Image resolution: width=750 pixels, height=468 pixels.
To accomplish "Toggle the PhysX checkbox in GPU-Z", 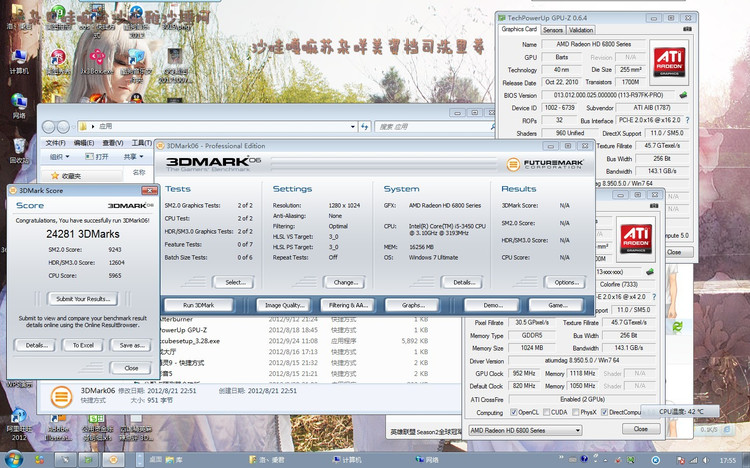I will [576, 412].
